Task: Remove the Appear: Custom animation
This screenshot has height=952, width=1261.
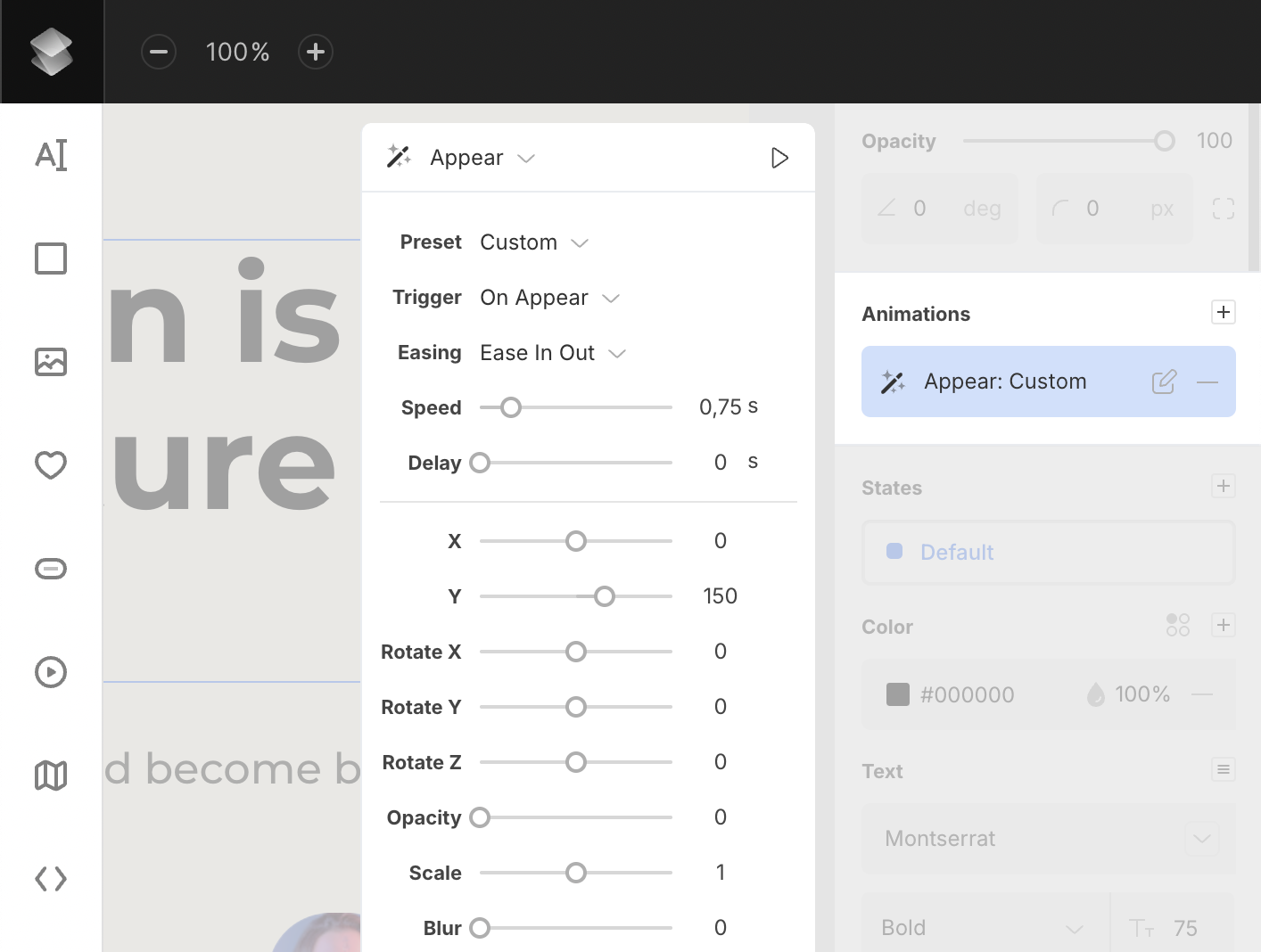Action: click(x=1207, y=382)
